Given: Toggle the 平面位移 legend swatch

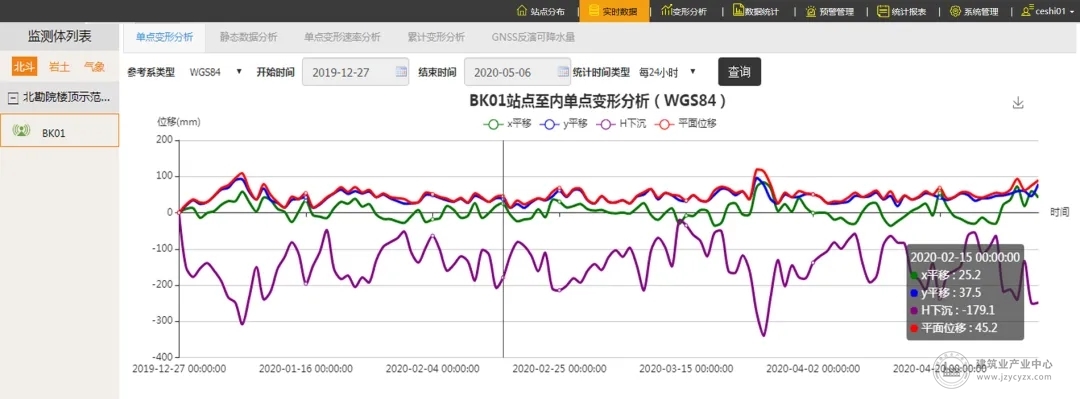Looking at the screenshot, I should pyautogui.click(x=664, y=125).
